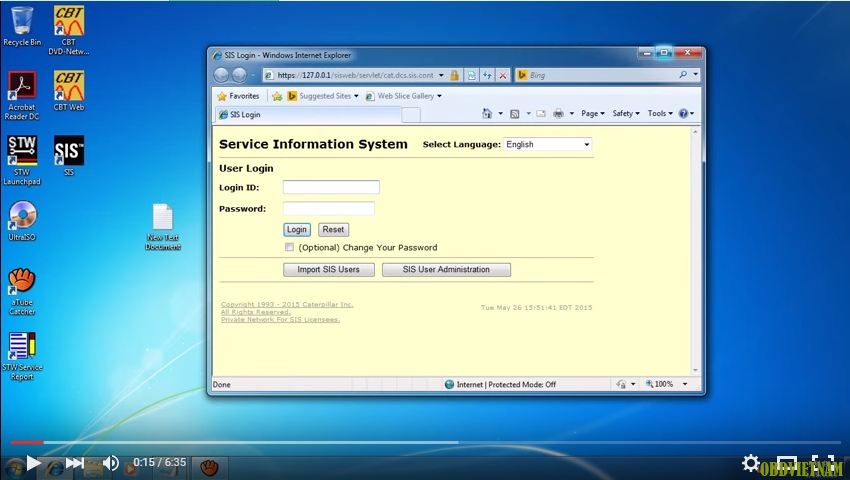Click the SIS User Administration button
The image size is (850, 480).
click(446, 270)
